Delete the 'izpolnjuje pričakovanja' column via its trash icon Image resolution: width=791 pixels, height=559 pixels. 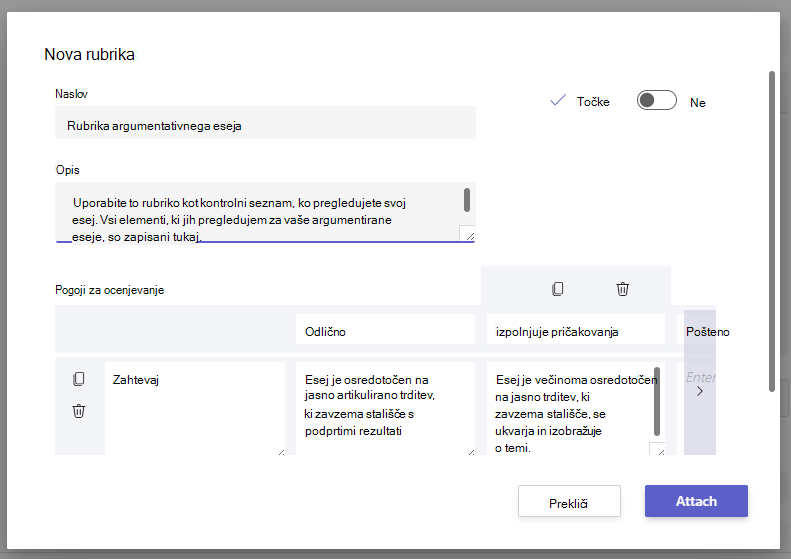623,289
